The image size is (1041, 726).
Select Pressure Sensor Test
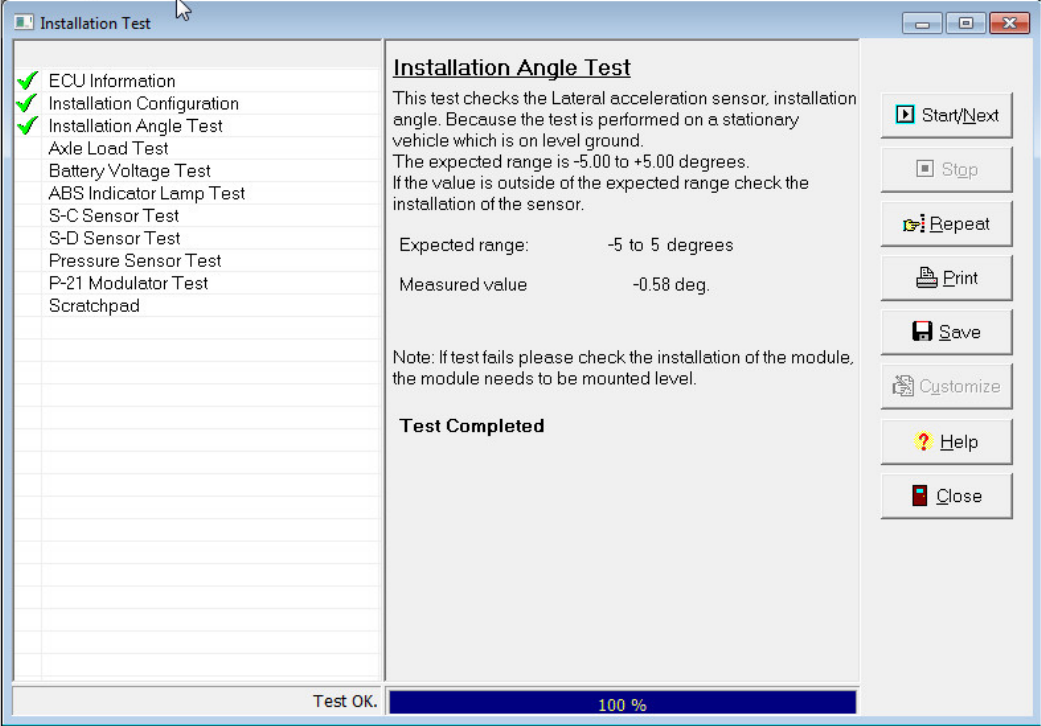(135, 261)
